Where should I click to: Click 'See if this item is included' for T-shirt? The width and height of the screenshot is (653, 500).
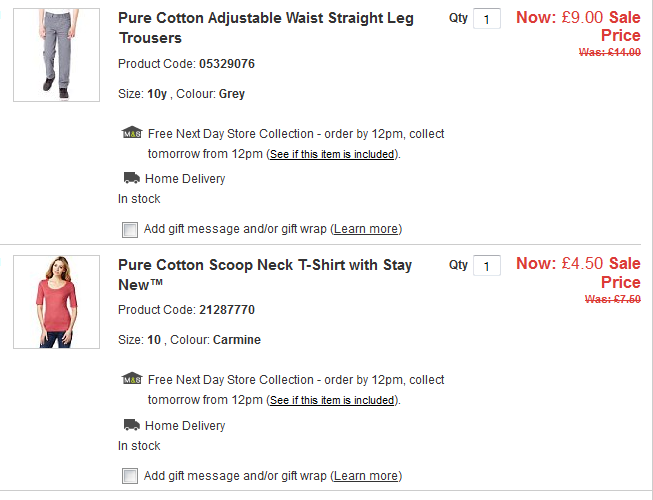click(x=333, y=401)
